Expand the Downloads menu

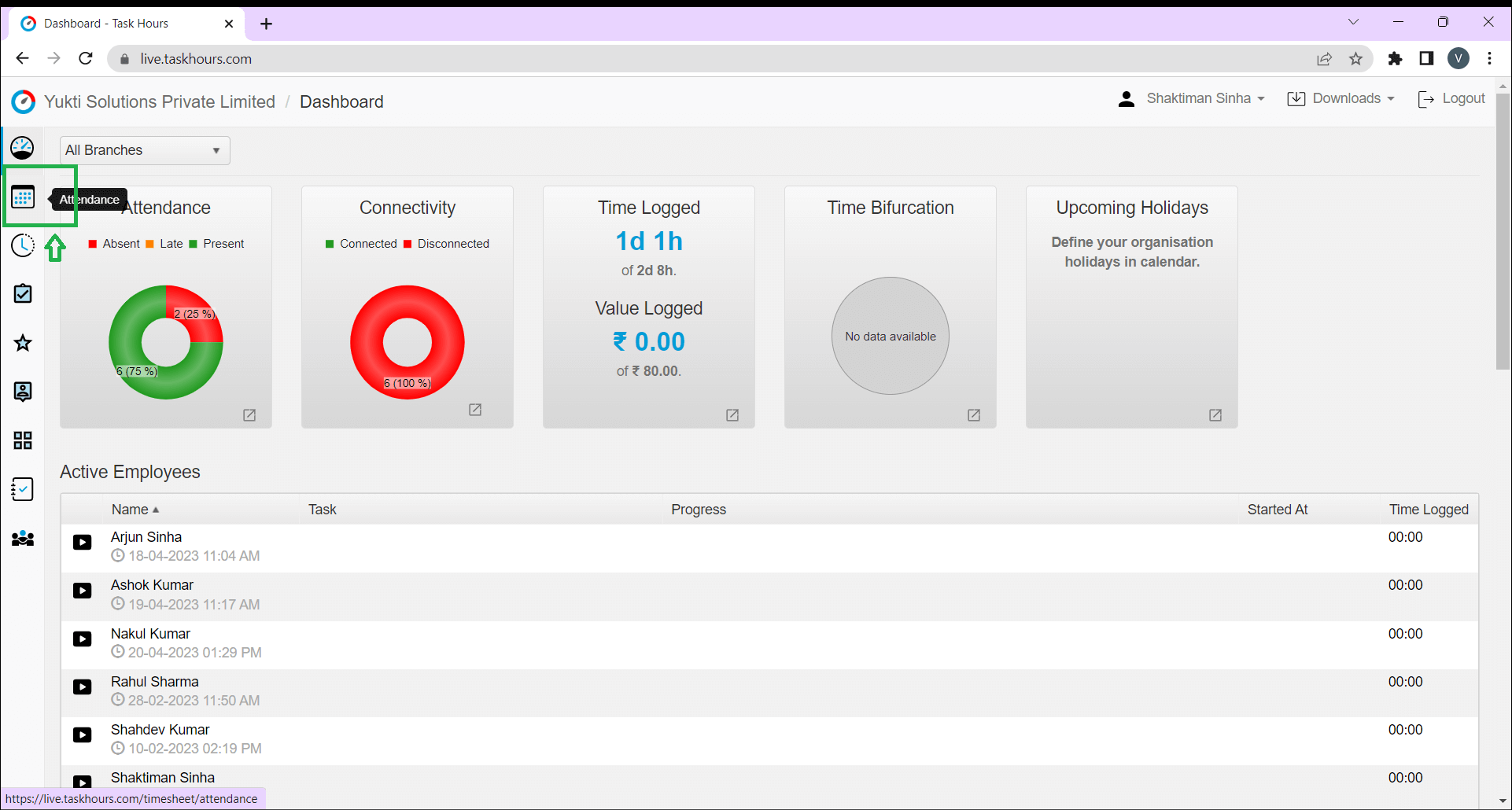pos(1341,98)
